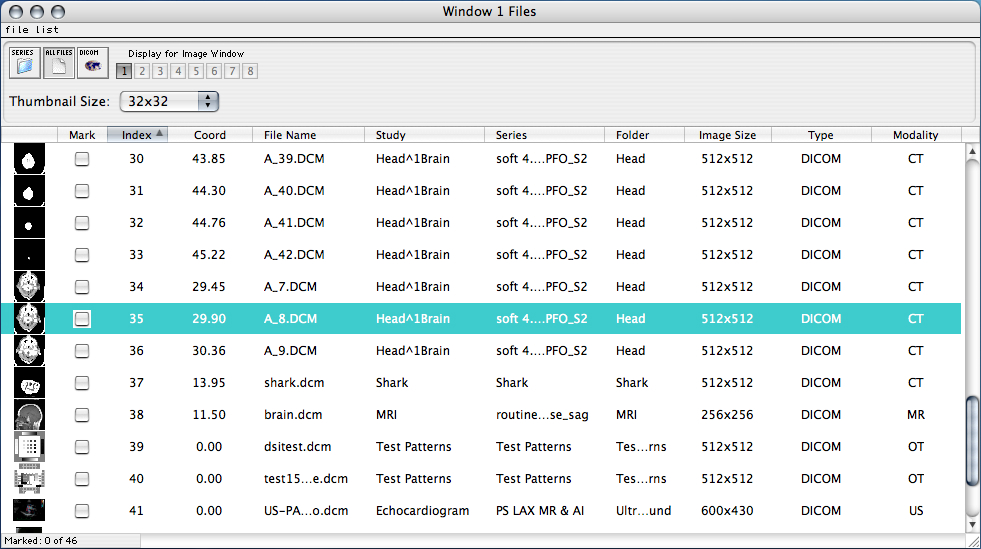Open the Thumbnail Size dropdown

pyautogui.click(x=169, y=101)
